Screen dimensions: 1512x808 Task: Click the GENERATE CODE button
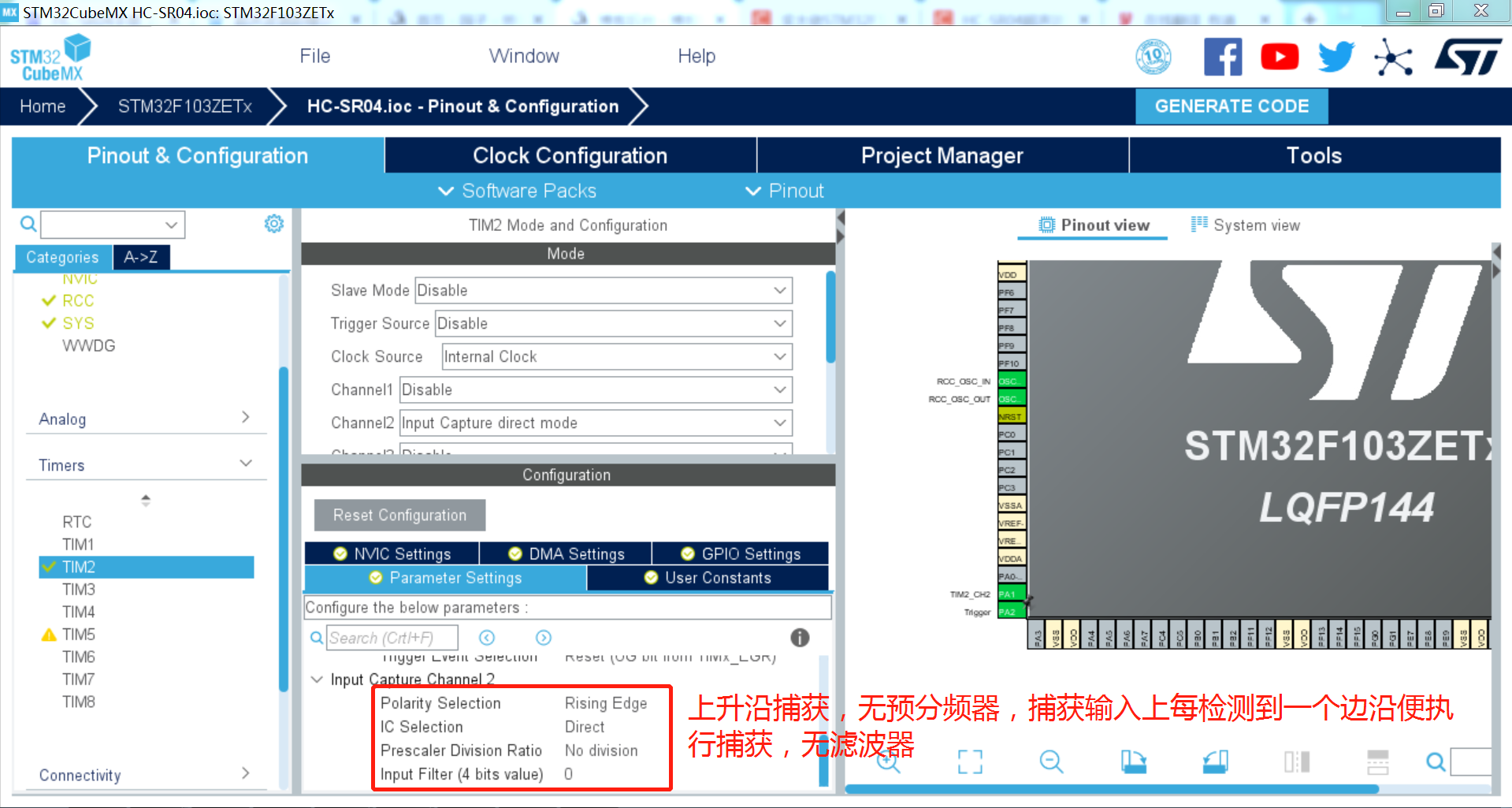1232,106
